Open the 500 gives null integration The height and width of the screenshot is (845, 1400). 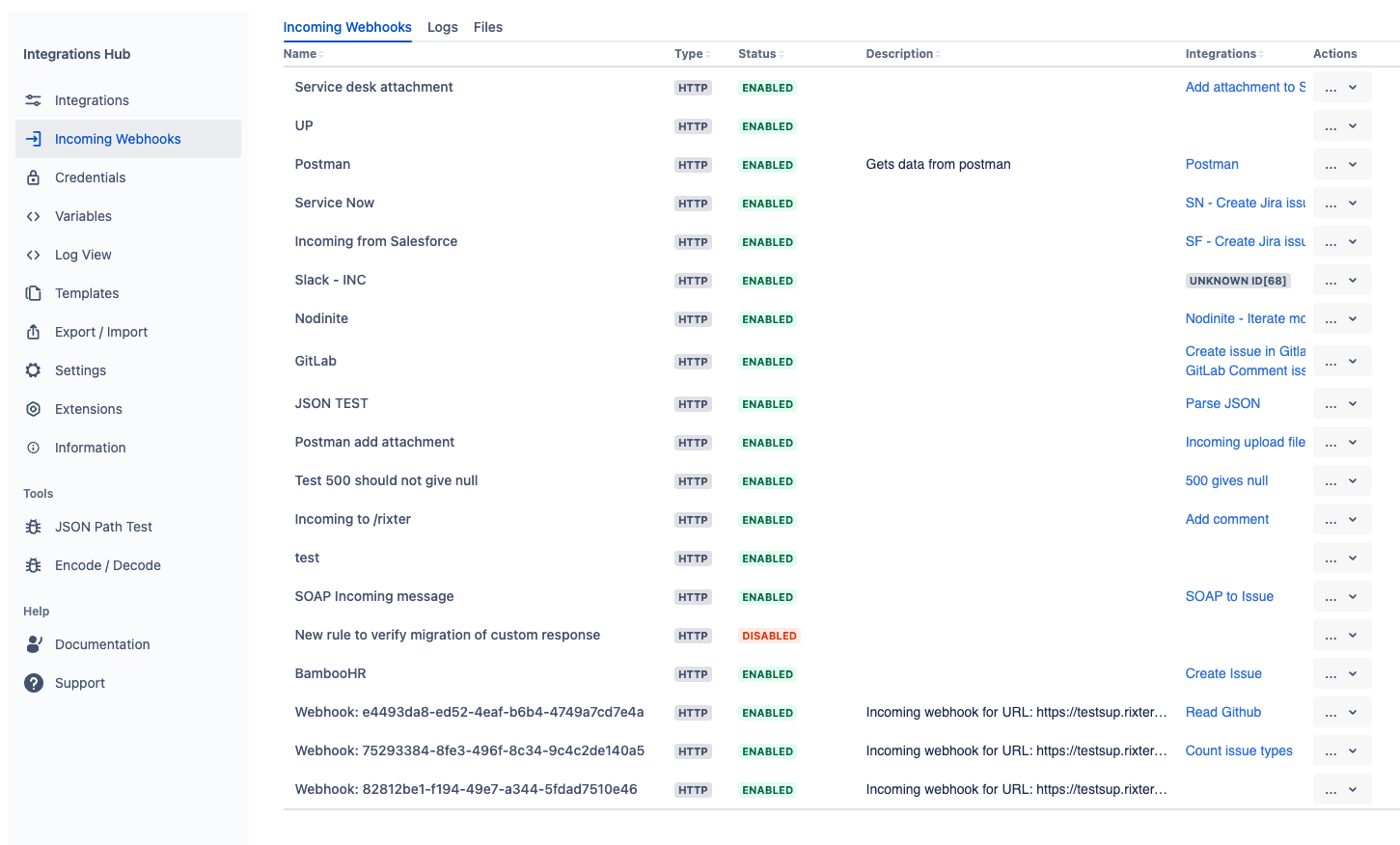[1226, 480]
